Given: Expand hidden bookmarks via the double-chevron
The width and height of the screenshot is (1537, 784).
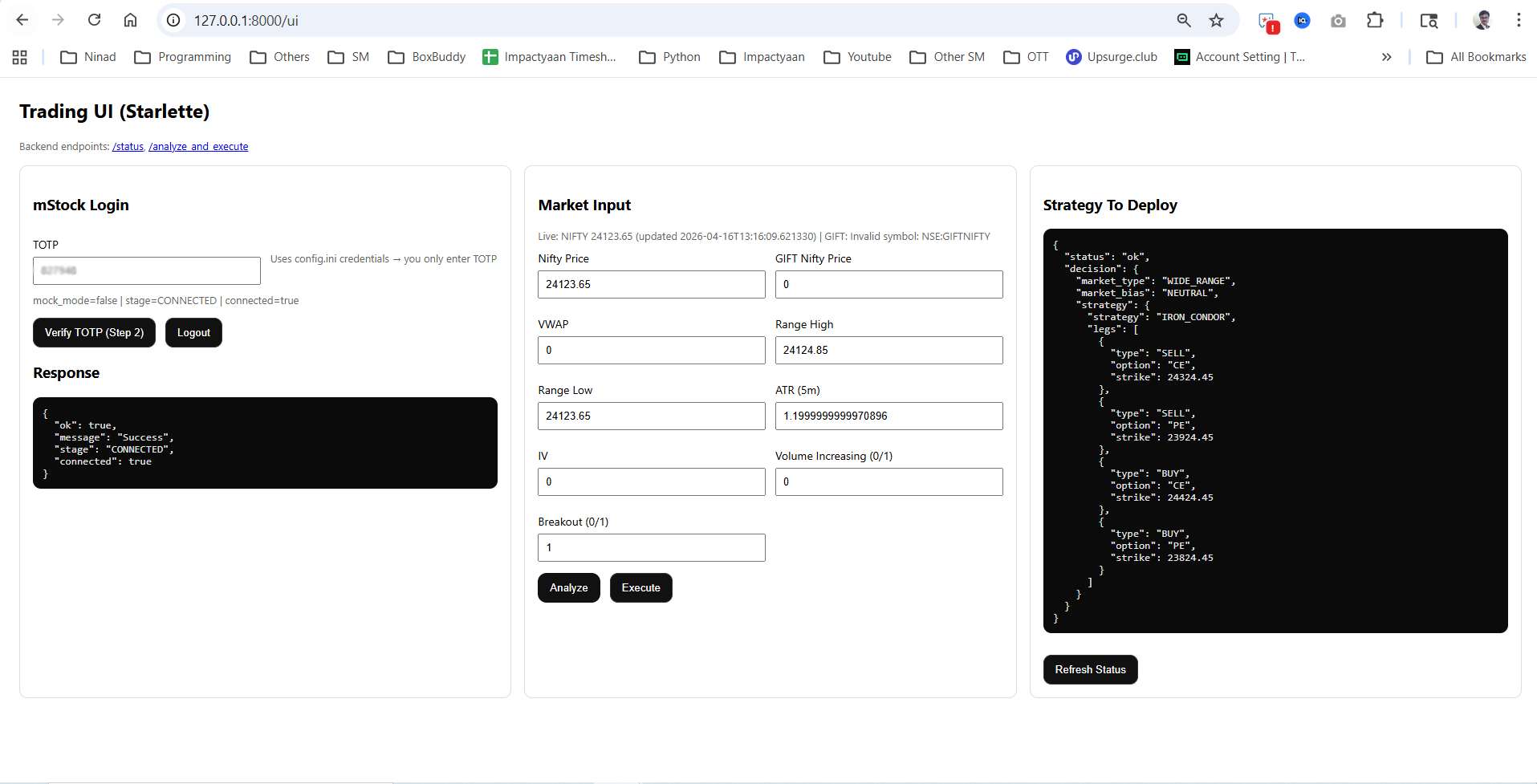Looking at the screenshot, I should click(1386, 57).
